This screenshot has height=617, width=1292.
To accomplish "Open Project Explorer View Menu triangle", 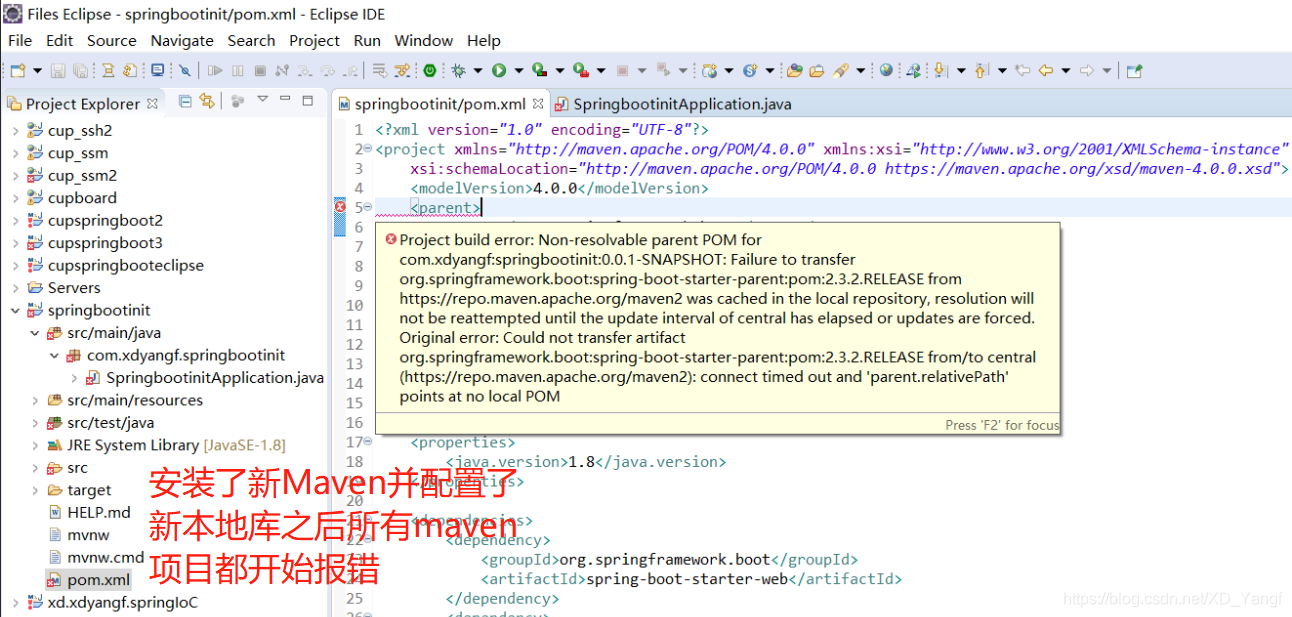I will 262,99.
